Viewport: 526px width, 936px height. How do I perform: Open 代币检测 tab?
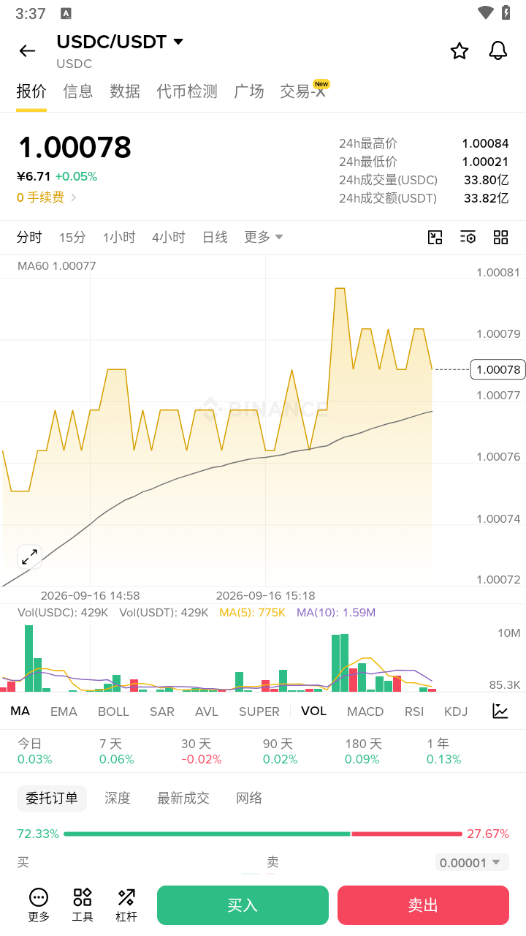187,91
